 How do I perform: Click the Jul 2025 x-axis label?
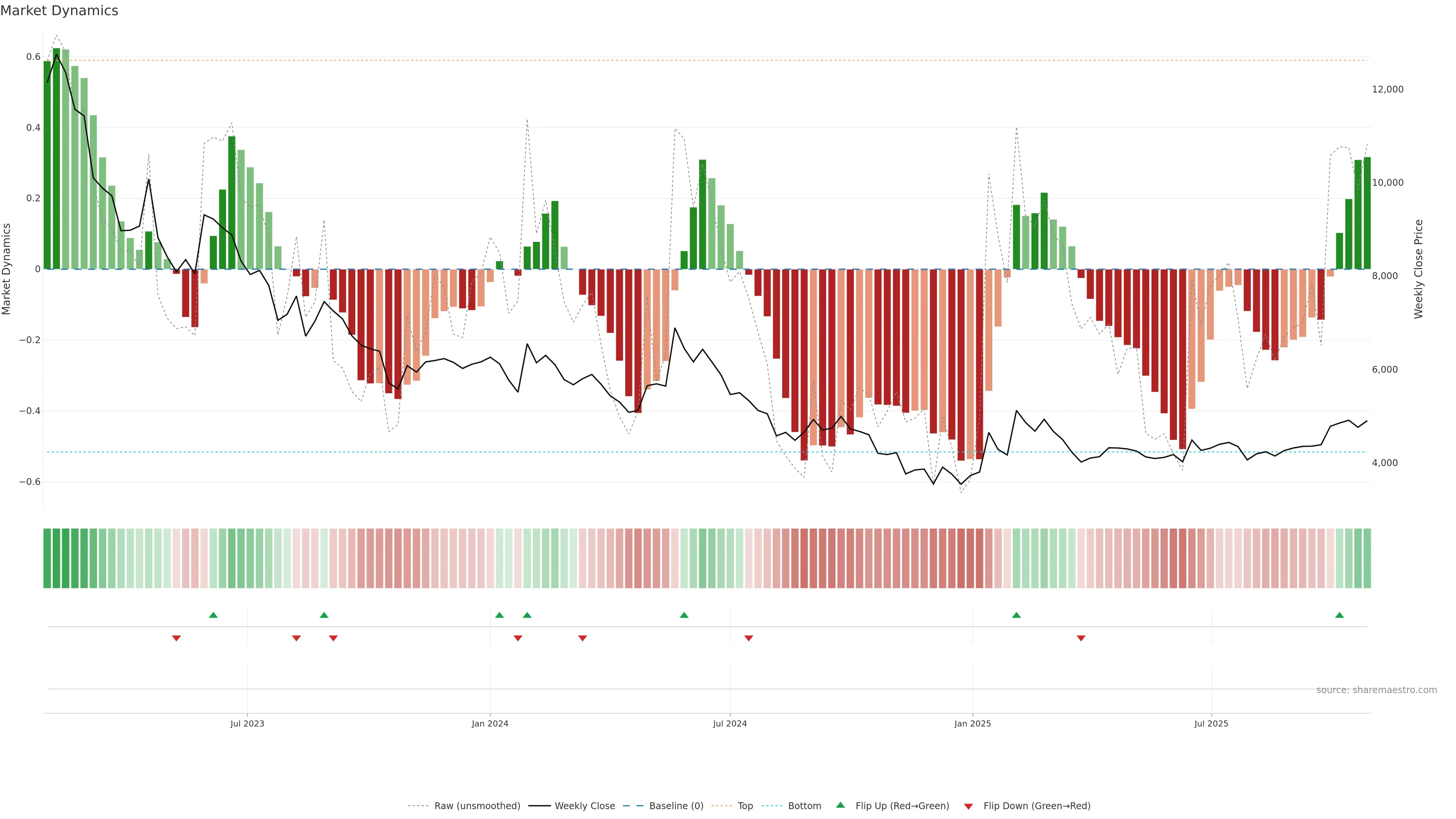[x=1211, y=723]
